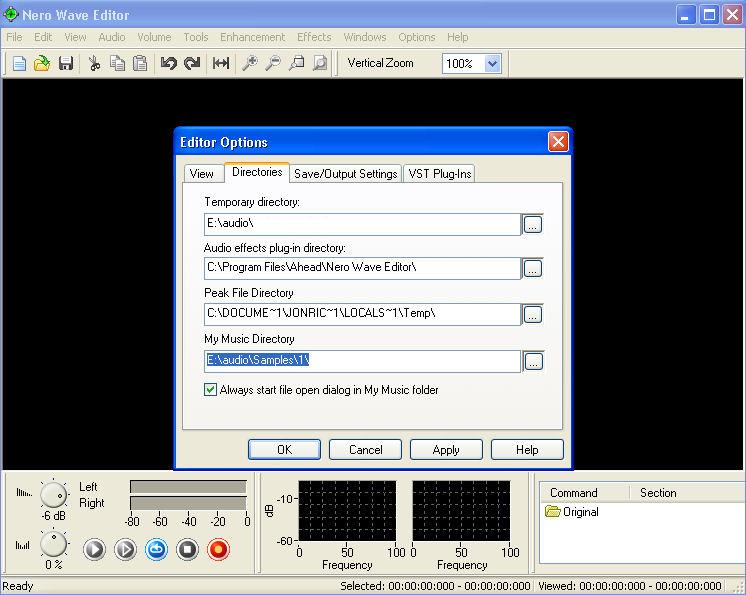Open the Vertical Zoom dropdown

tap(491, 63)
